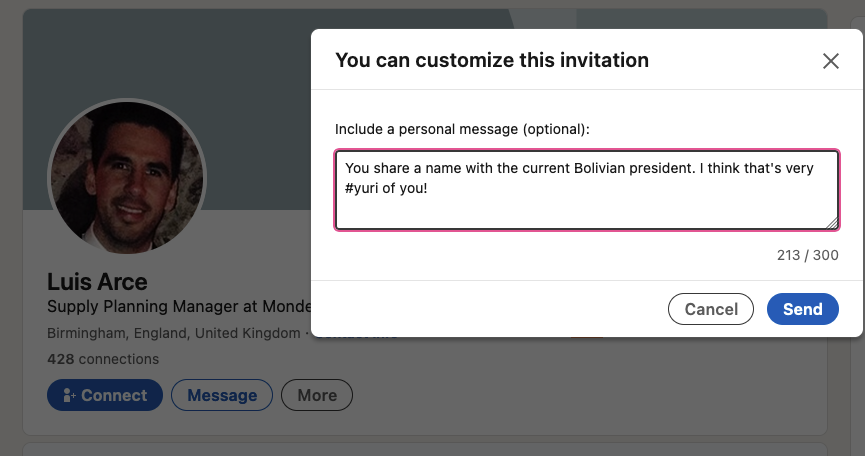Image resolution: width=865 pixels, height=456 pixels.
Task: Click the person-plus icon inside Connect
Action: pyautogui.click(x=70, y=395)
